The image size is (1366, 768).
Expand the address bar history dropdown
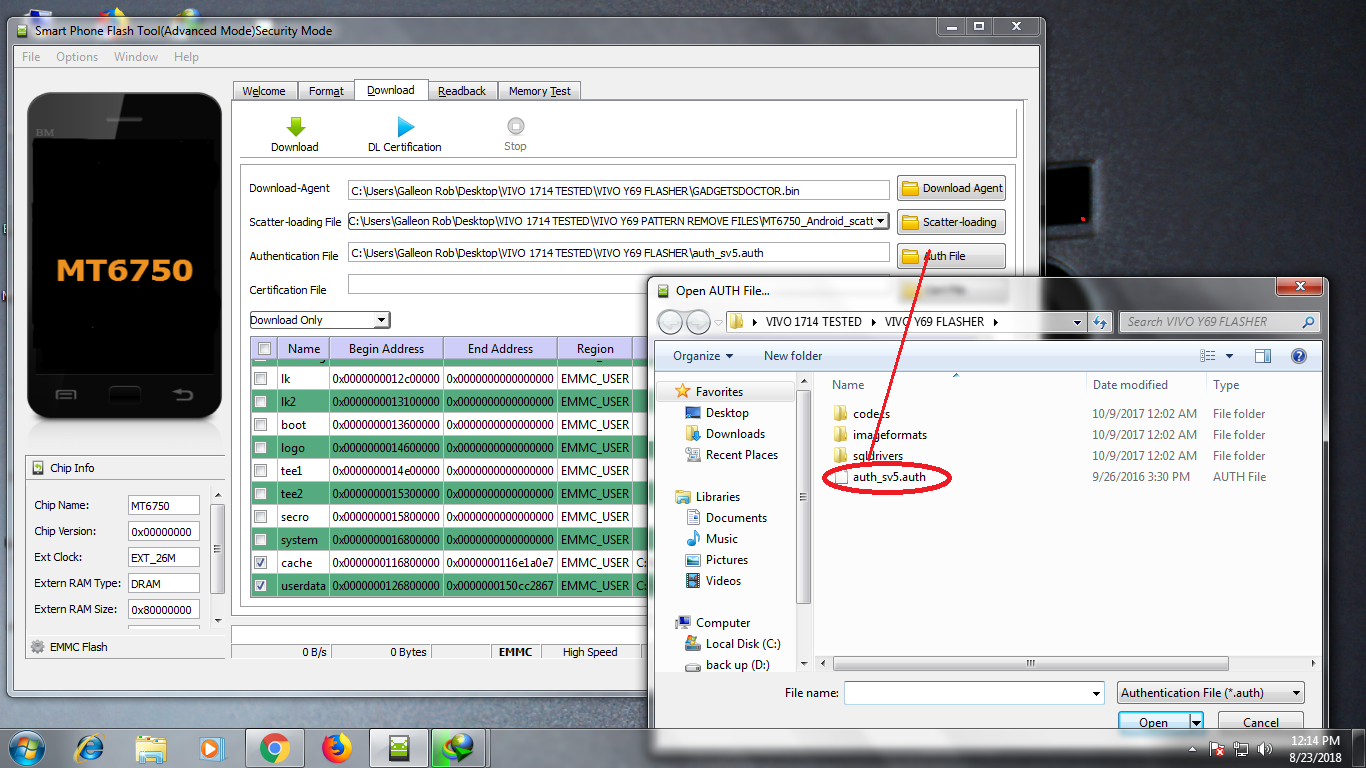click(1077, 322)
